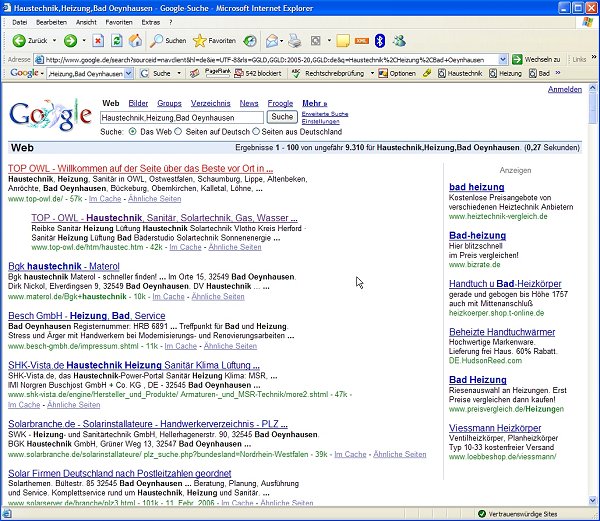The width and height of the screenshot is (600, 521).
Task: Open the Back button history dropdown arrow
Action: point(54,41)
